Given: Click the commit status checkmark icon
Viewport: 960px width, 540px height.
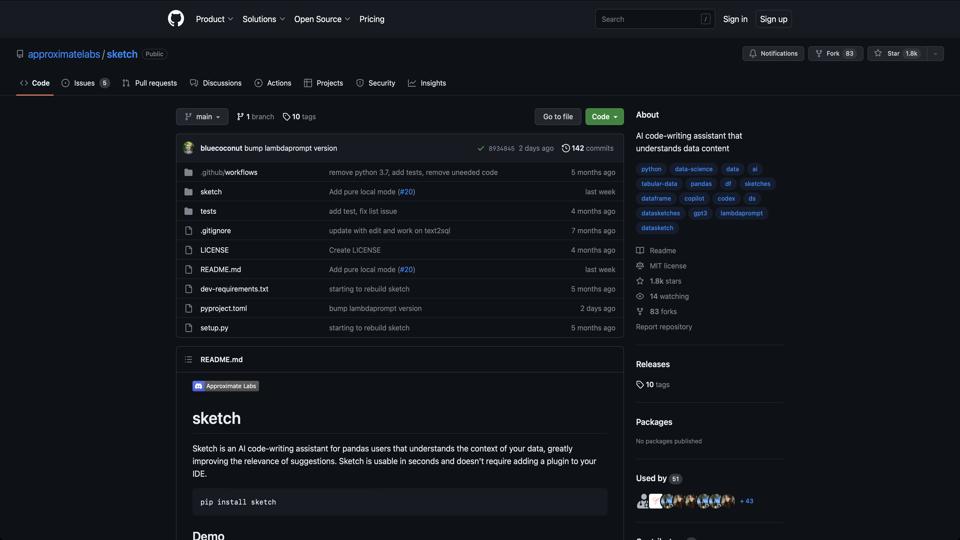Looking at the screenshot, I should [481, 148].
